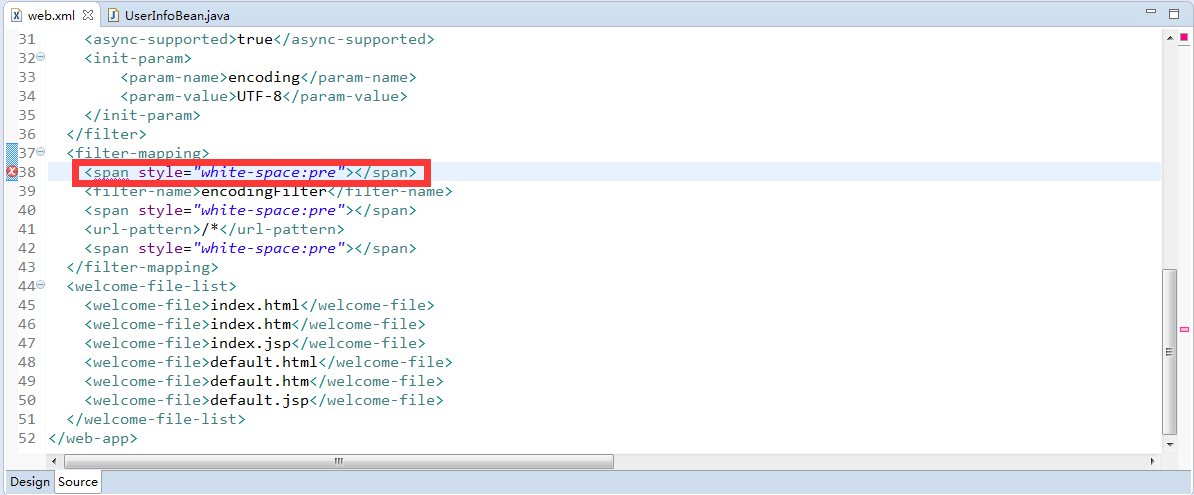The height and width of the screenshot is (495, 1194).
Task: Click the scroll up arrow
Action: click(1170, 37)
